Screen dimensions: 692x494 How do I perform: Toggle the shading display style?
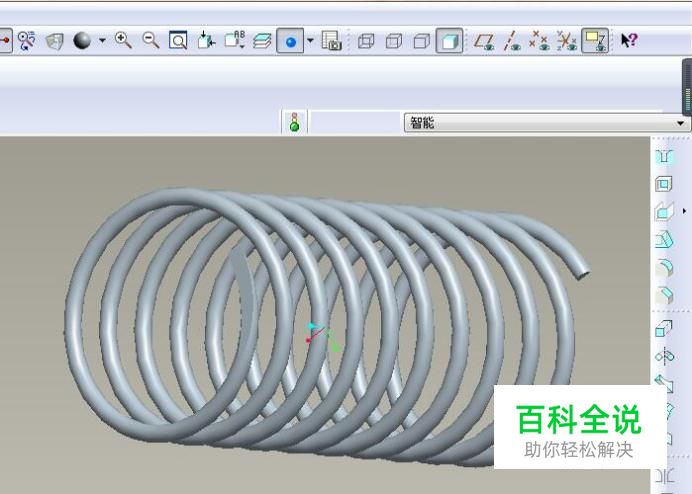(x=449, y=41)
